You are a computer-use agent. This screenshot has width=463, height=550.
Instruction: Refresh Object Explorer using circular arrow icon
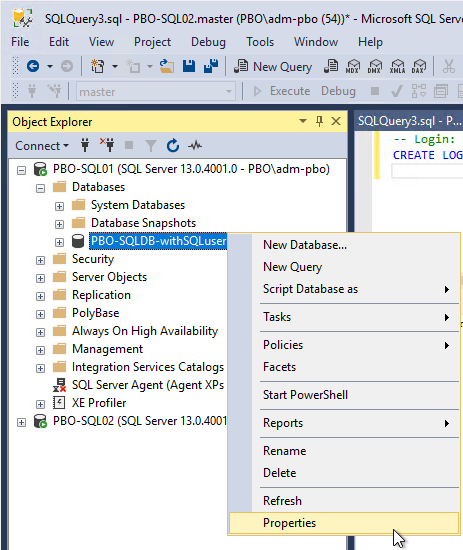pos(173,146)
